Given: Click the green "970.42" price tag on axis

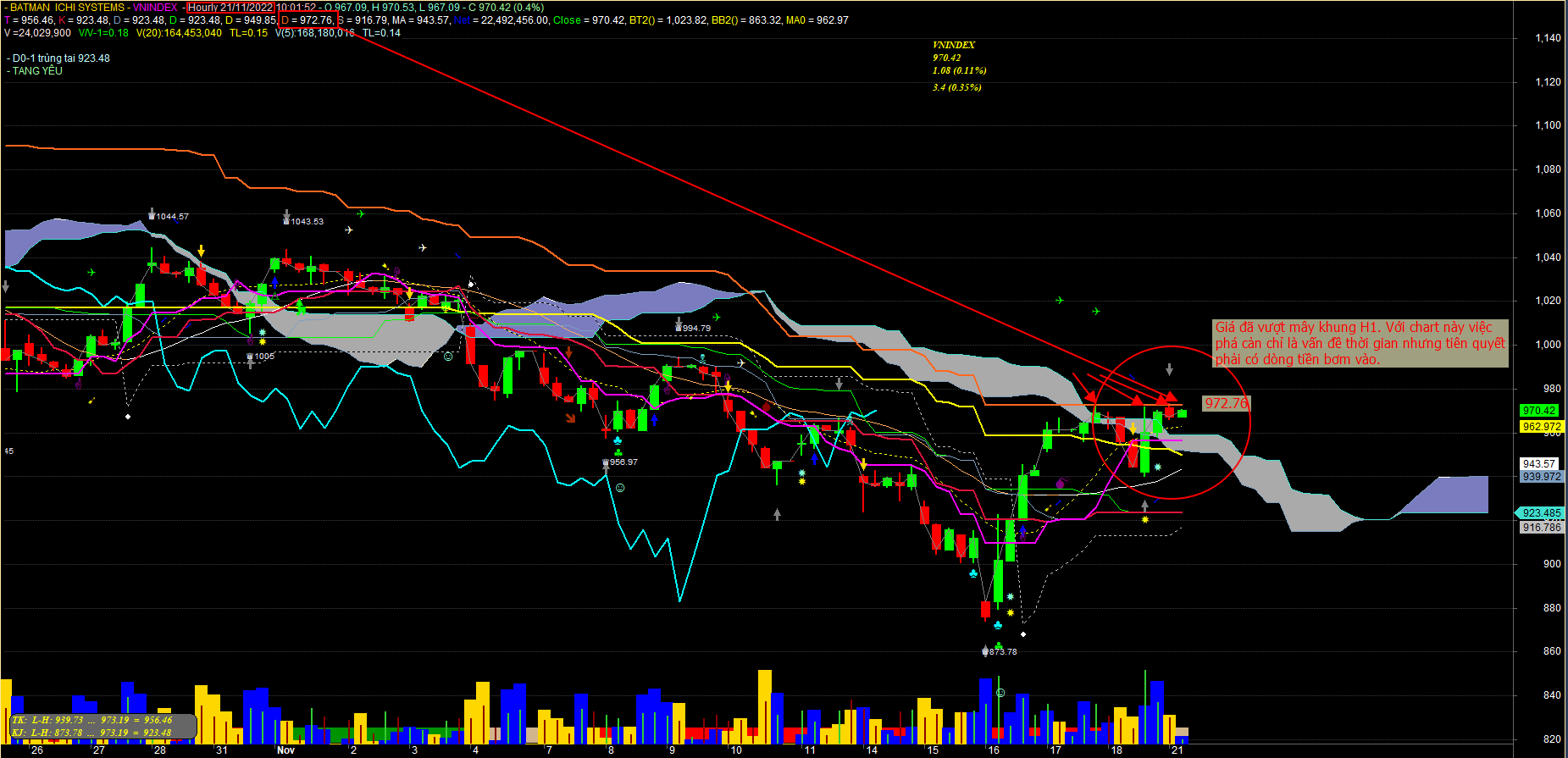Looking at the screenshot, I should (x=1539, y=411).
